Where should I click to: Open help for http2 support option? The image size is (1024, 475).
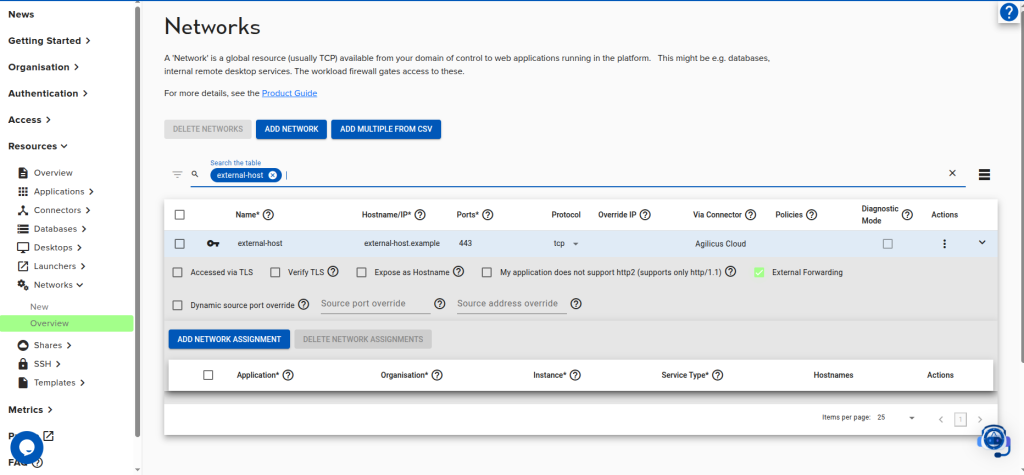(731, 272)
